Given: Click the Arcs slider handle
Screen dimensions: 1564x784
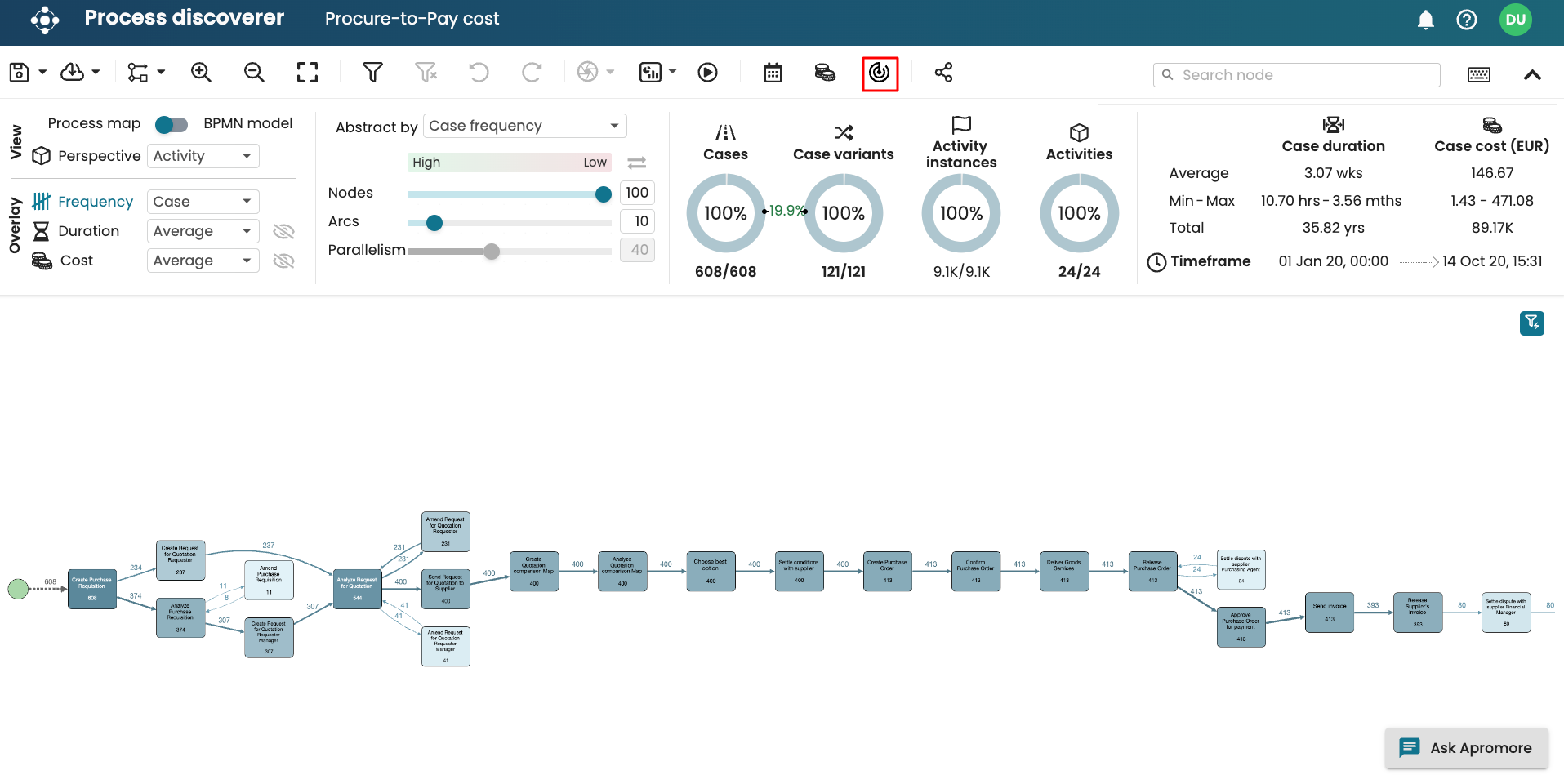Looking at the screenshot, I should [434, 222].
